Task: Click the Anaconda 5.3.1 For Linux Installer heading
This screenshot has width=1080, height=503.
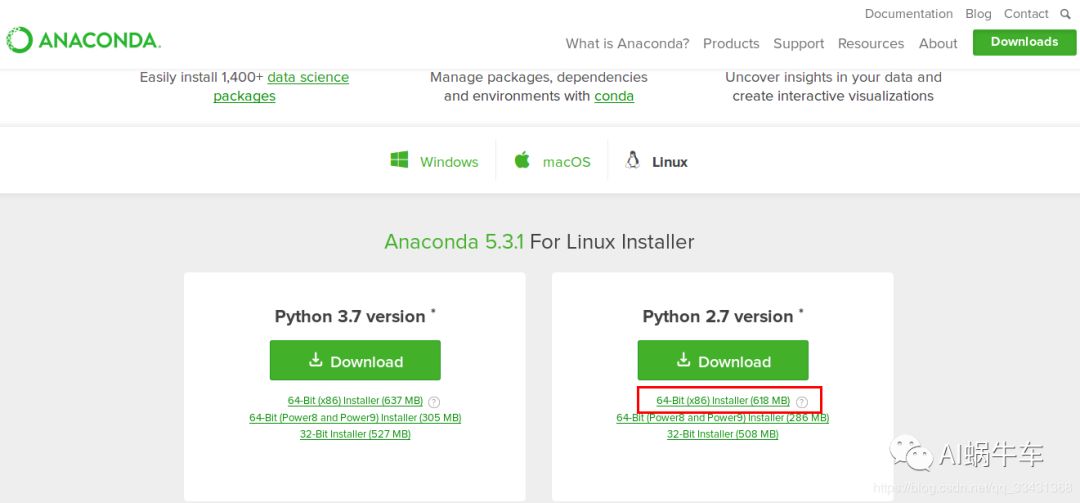Action: (x=539, y=242)
